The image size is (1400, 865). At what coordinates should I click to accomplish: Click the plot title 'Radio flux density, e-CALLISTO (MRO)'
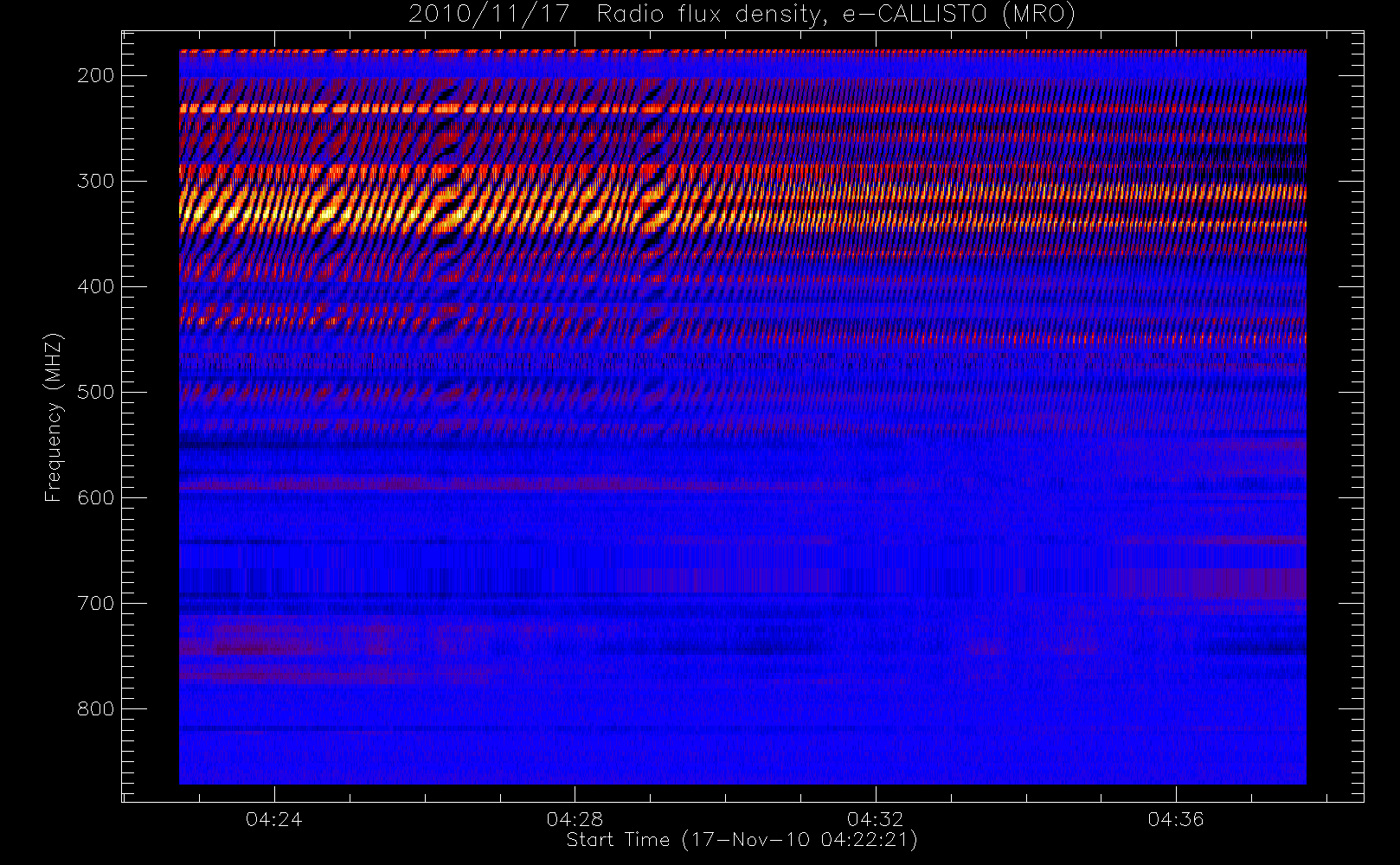836,15
